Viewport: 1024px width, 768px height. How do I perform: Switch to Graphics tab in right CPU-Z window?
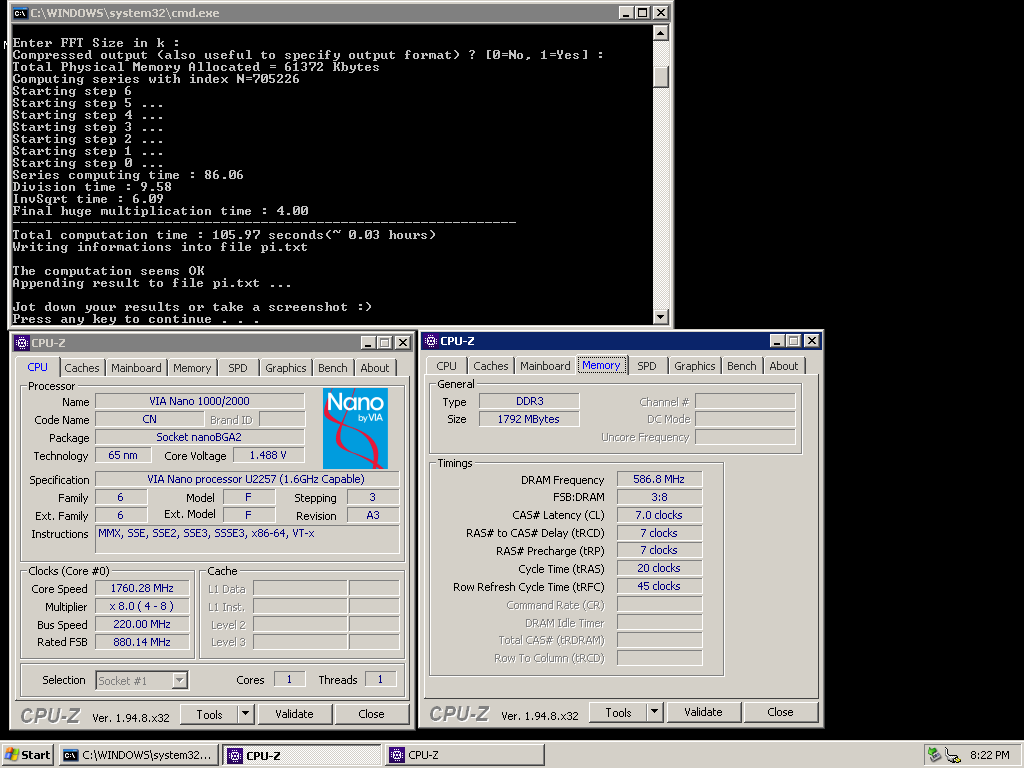(x=695, y=366)
